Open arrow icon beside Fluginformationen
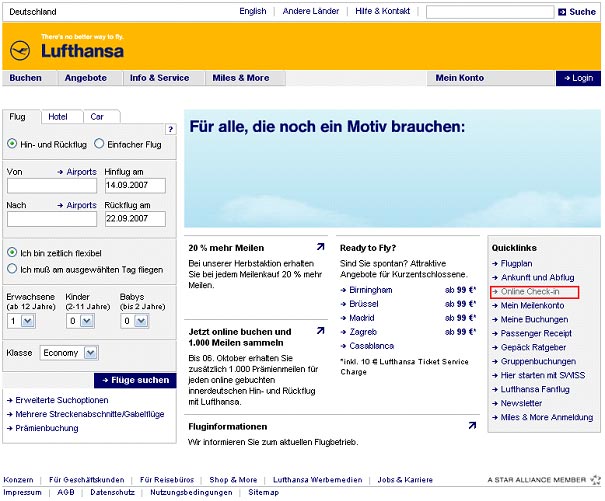 (472, 425)
